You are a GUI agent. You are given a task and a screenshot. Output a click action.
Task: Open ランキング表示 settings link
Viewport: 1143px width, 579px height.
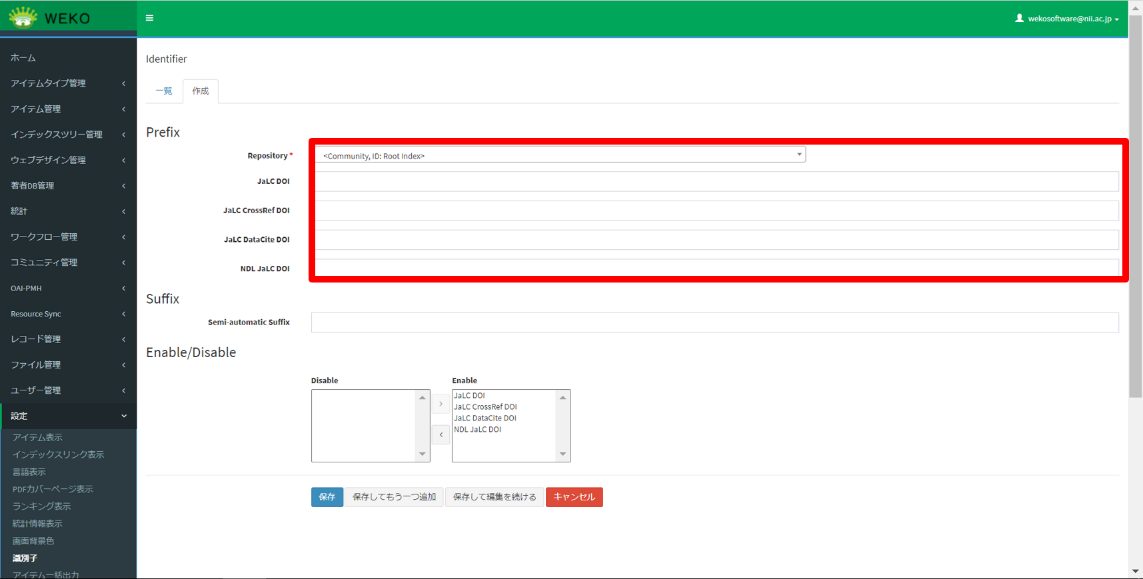[42, 506]
